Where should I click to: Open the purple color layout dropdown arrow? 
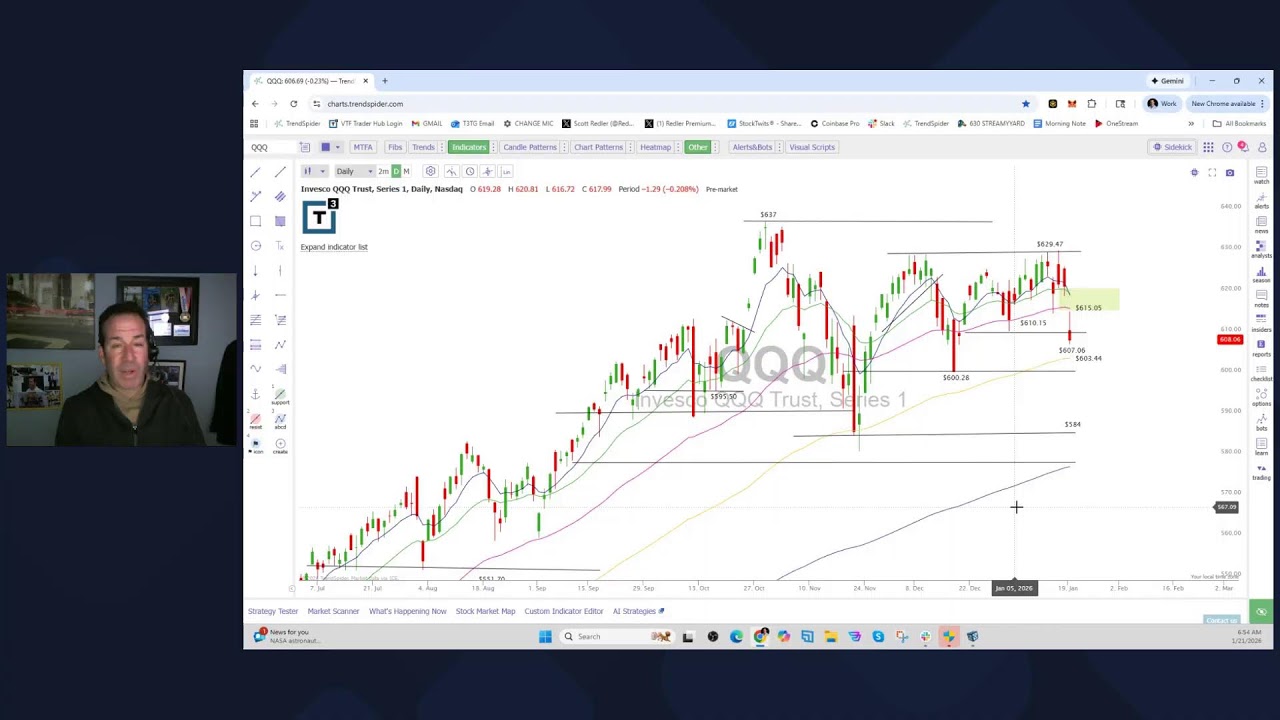coord(337,147)
